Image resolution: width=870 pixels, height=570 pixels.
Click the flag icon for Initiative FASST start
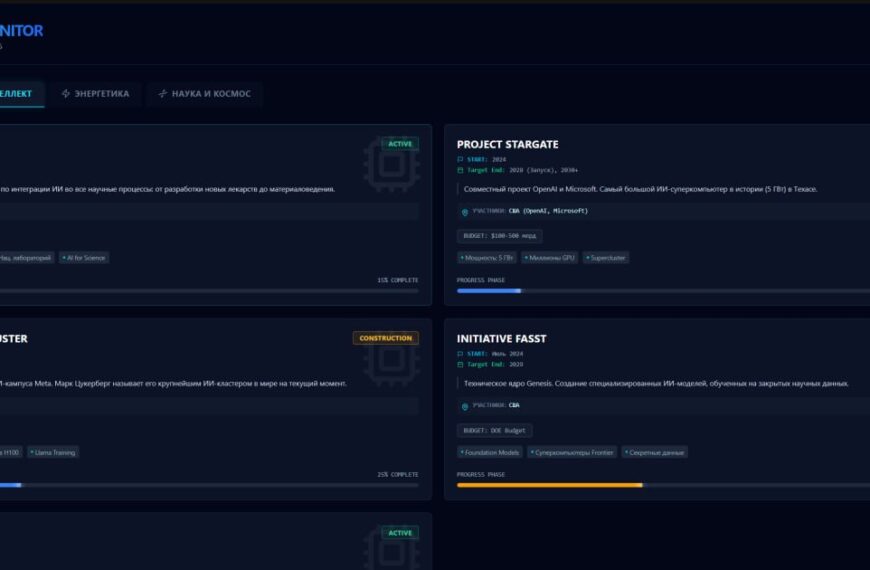click(x=460, y=353)
